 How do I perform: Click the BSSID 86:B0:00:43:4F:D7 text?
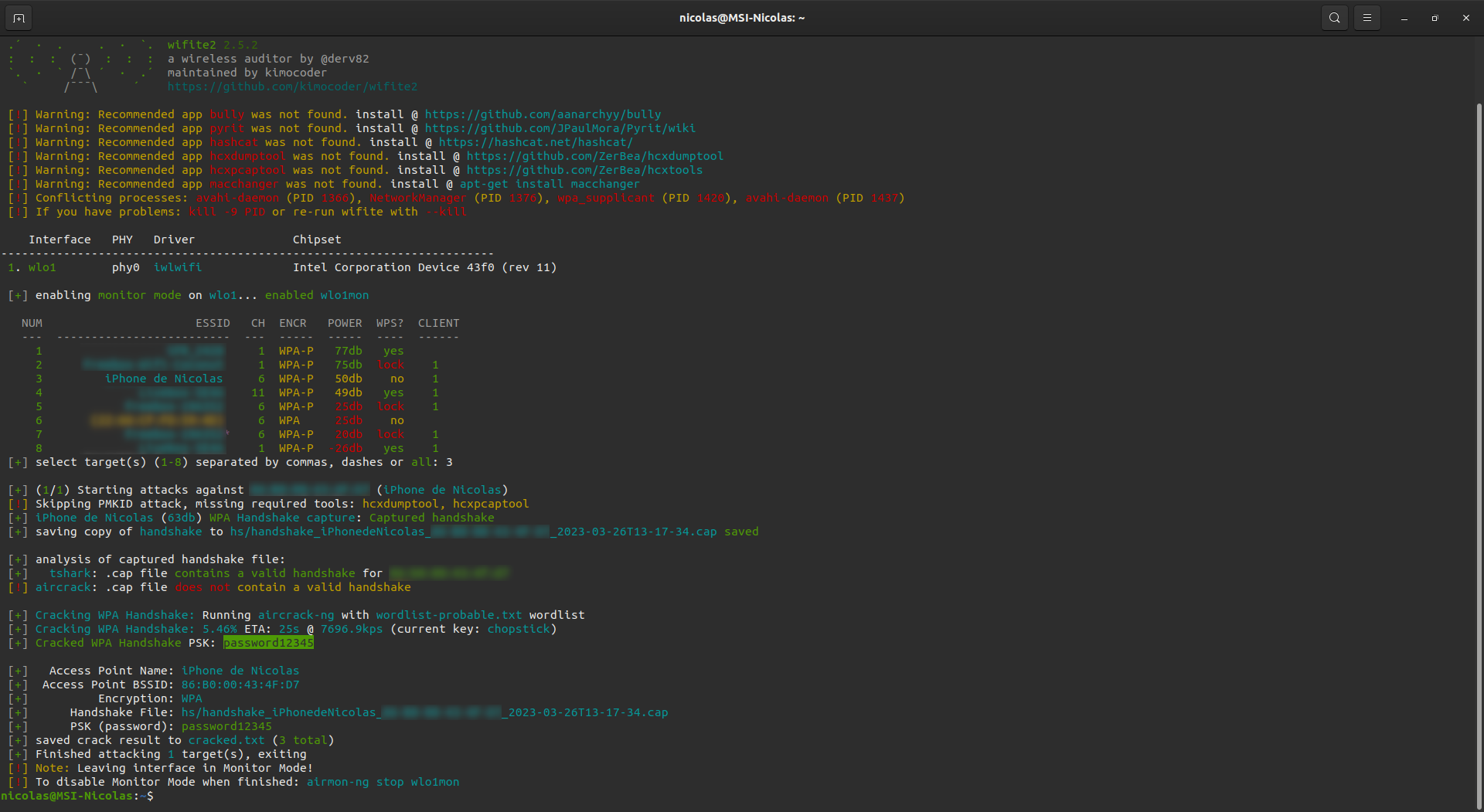tap(240, 685)
